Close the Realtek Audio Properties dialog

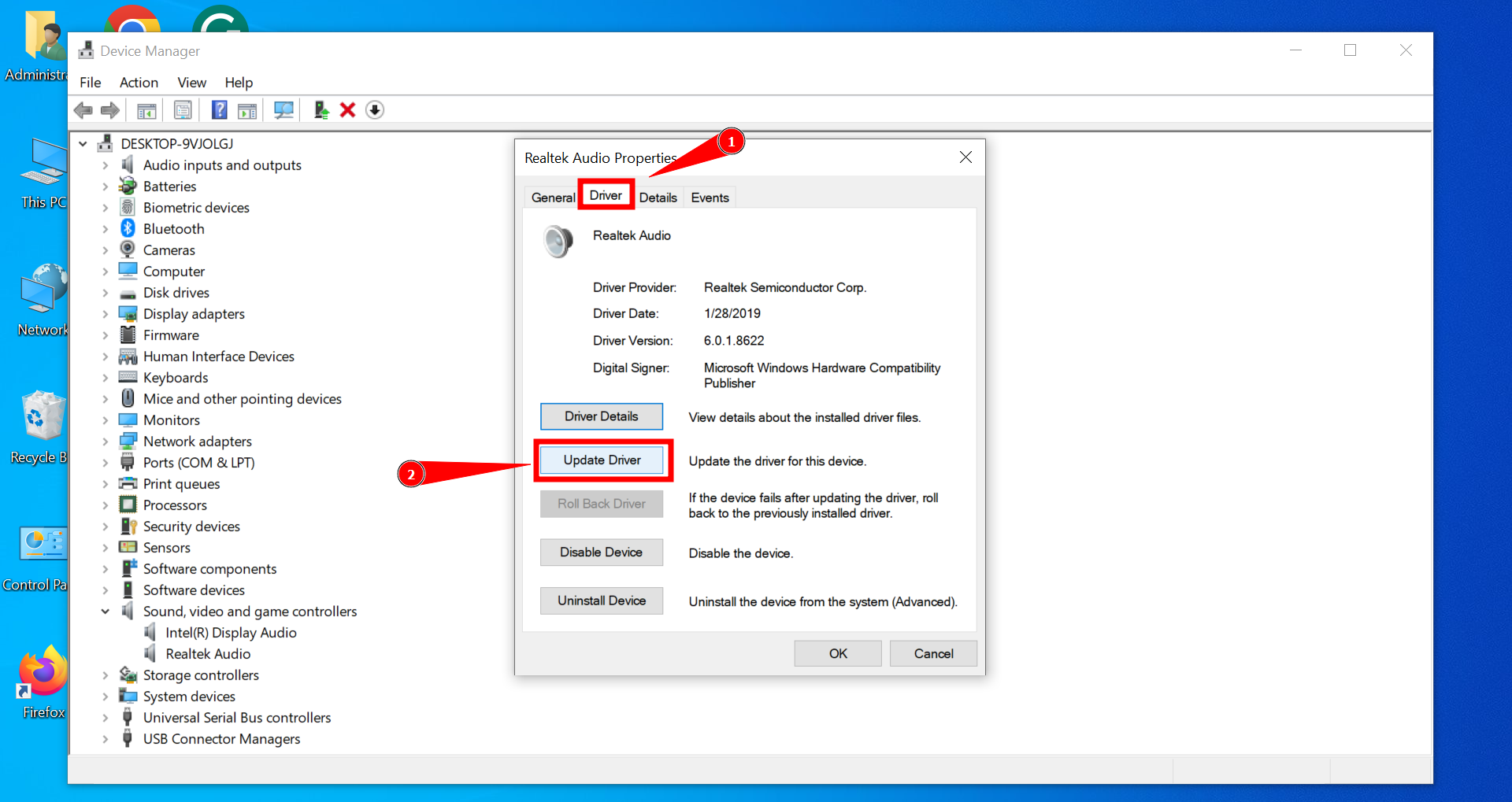tap(965, 157)
